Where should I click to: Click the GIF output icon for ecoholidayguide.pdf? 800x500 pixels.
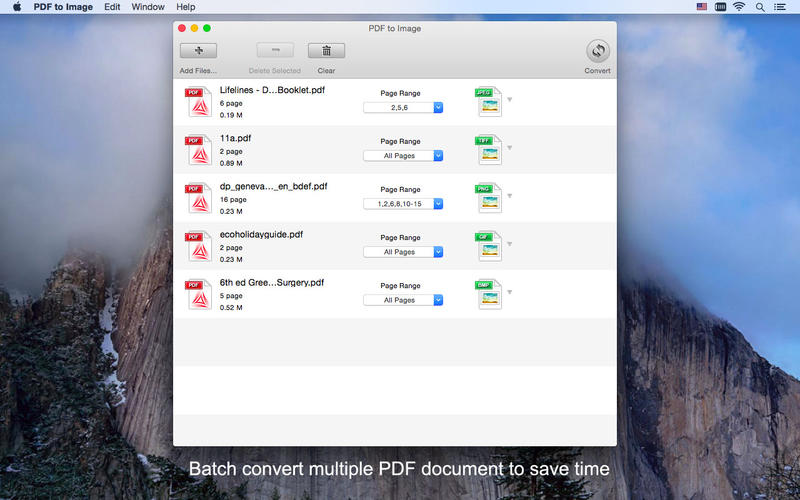[x=489, y=246]
